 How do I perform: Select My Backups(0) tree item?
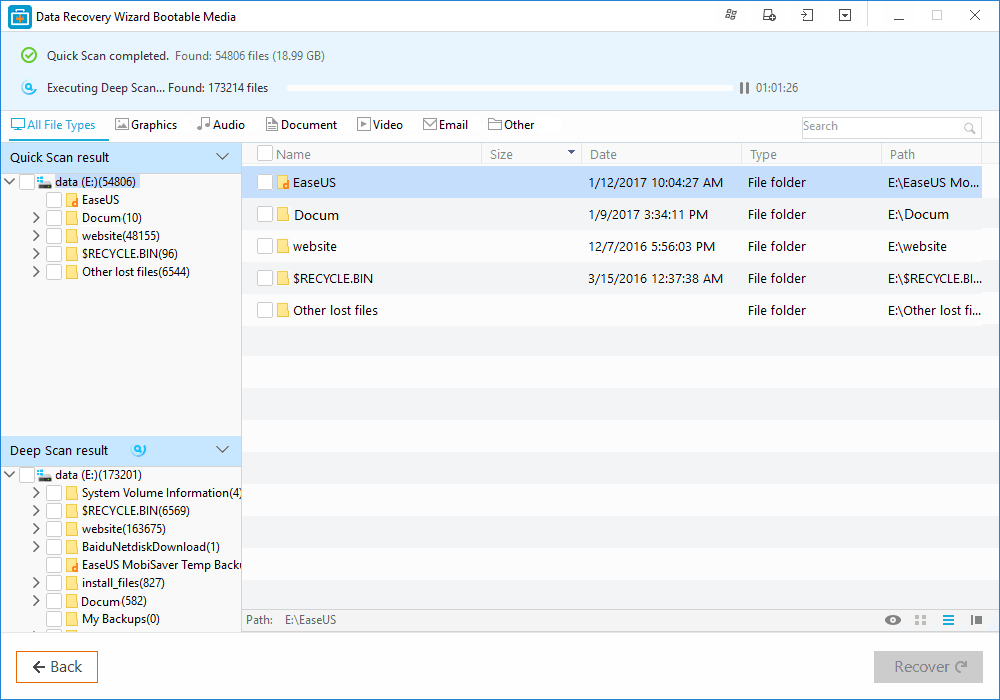121,619
